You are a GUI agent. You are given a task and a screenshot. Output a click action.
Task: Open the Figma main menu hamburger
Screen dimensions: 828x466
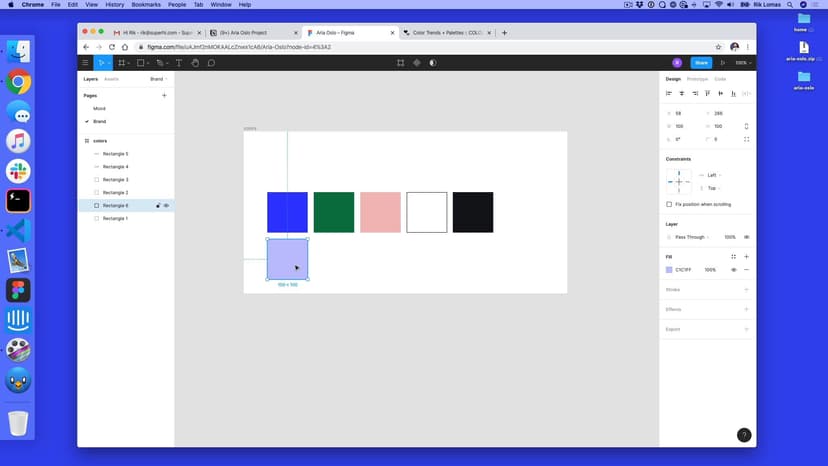[x=85, y=63]
